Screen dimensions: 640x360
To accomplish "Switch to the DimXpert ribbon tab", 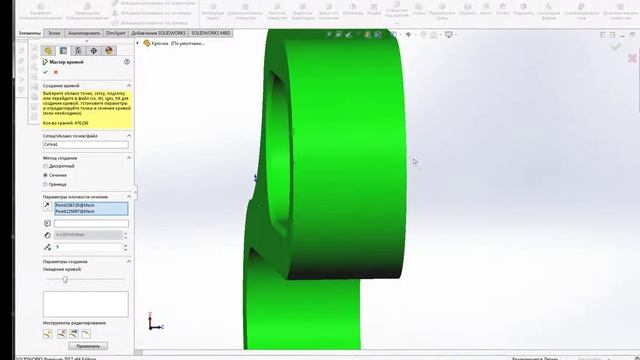I will point(116,33).
